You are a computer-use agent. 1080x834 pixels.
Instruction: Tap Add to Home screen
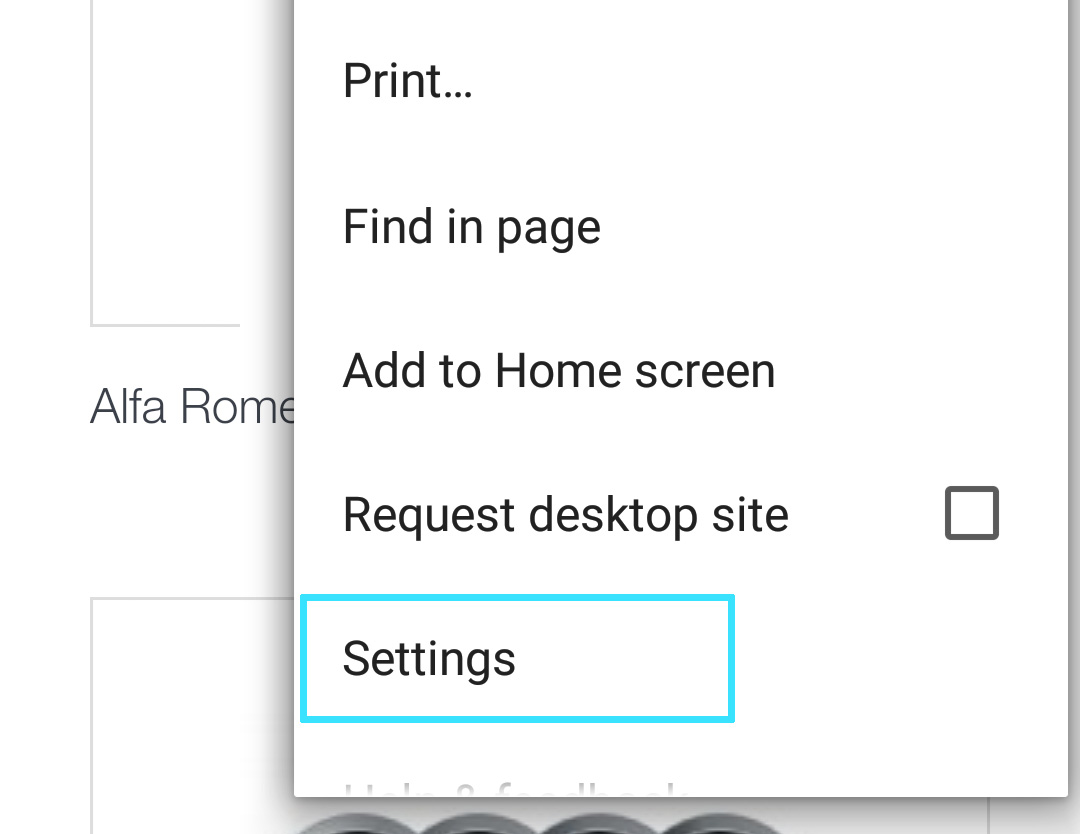[x=558, y=371]
